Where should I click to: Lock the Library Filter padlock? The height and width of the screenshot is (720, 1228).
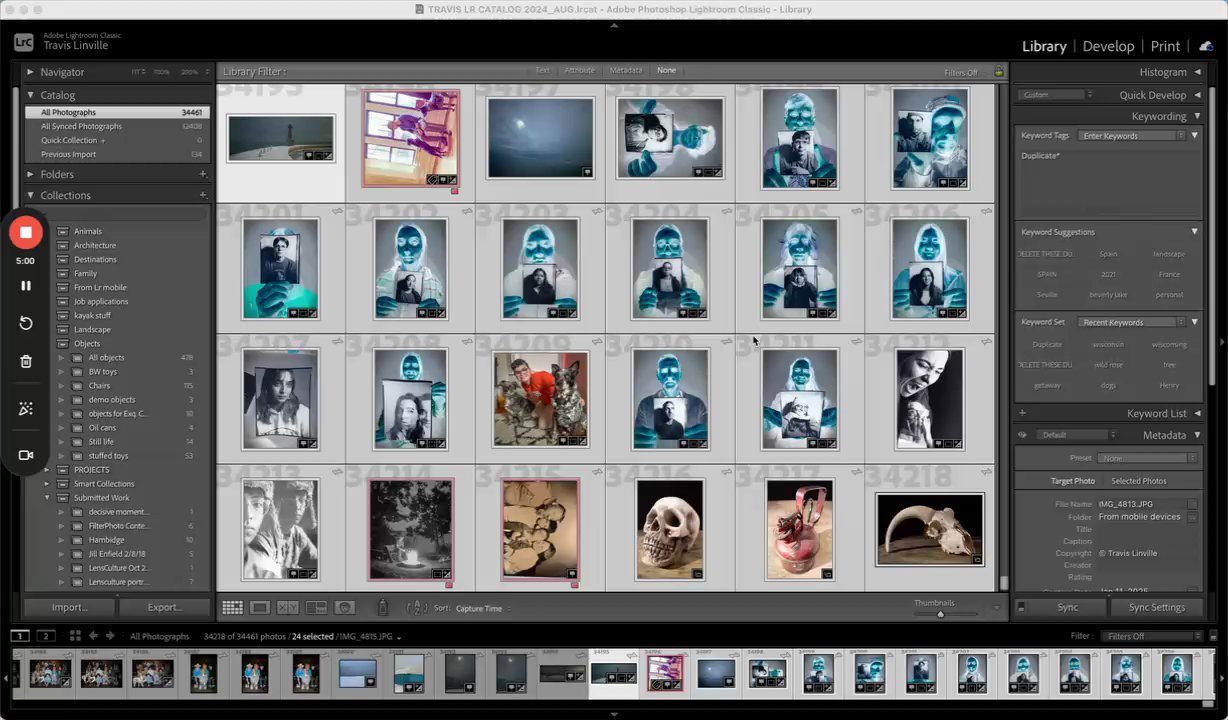(x=998, y=72)
